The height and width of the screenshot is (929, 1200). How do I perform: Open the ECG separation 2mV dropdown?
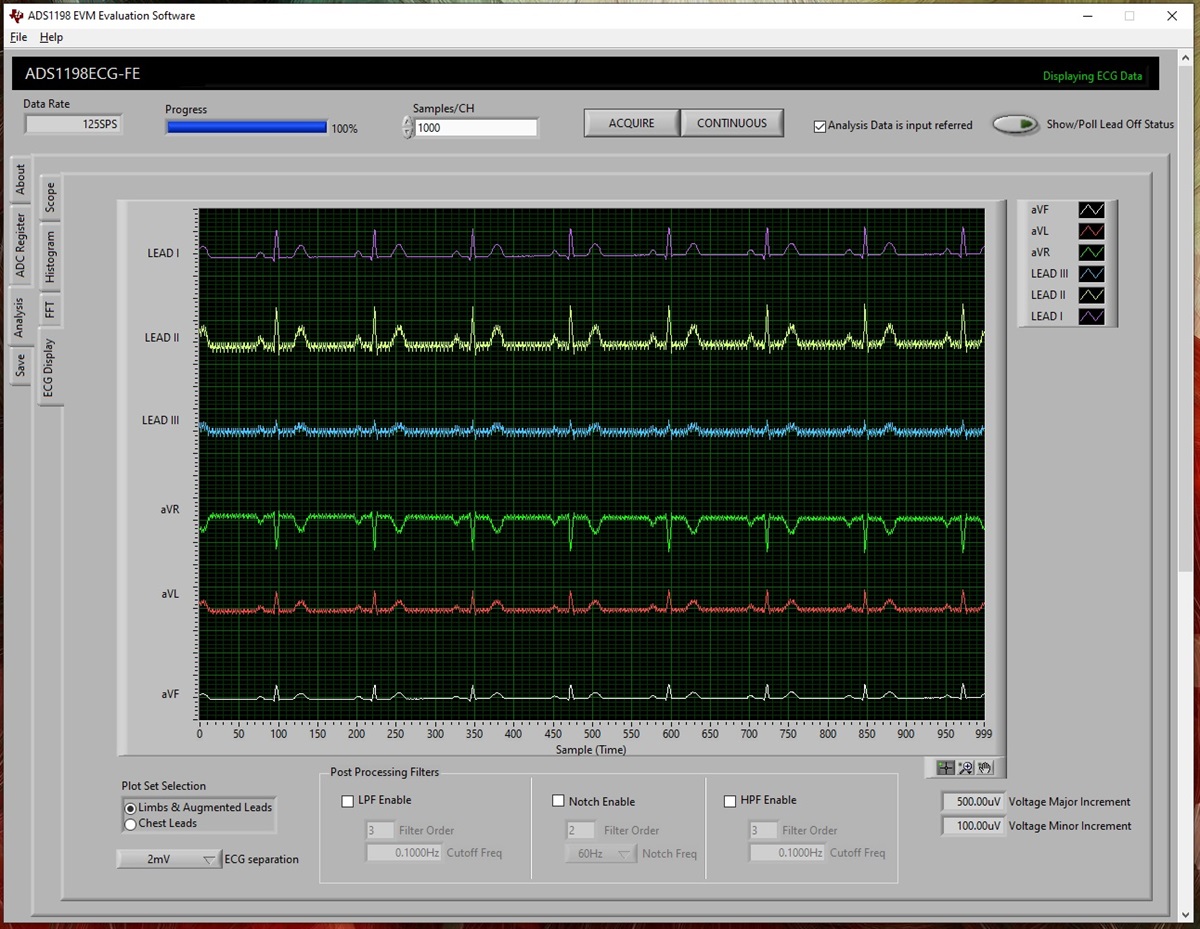pos(168,859)
